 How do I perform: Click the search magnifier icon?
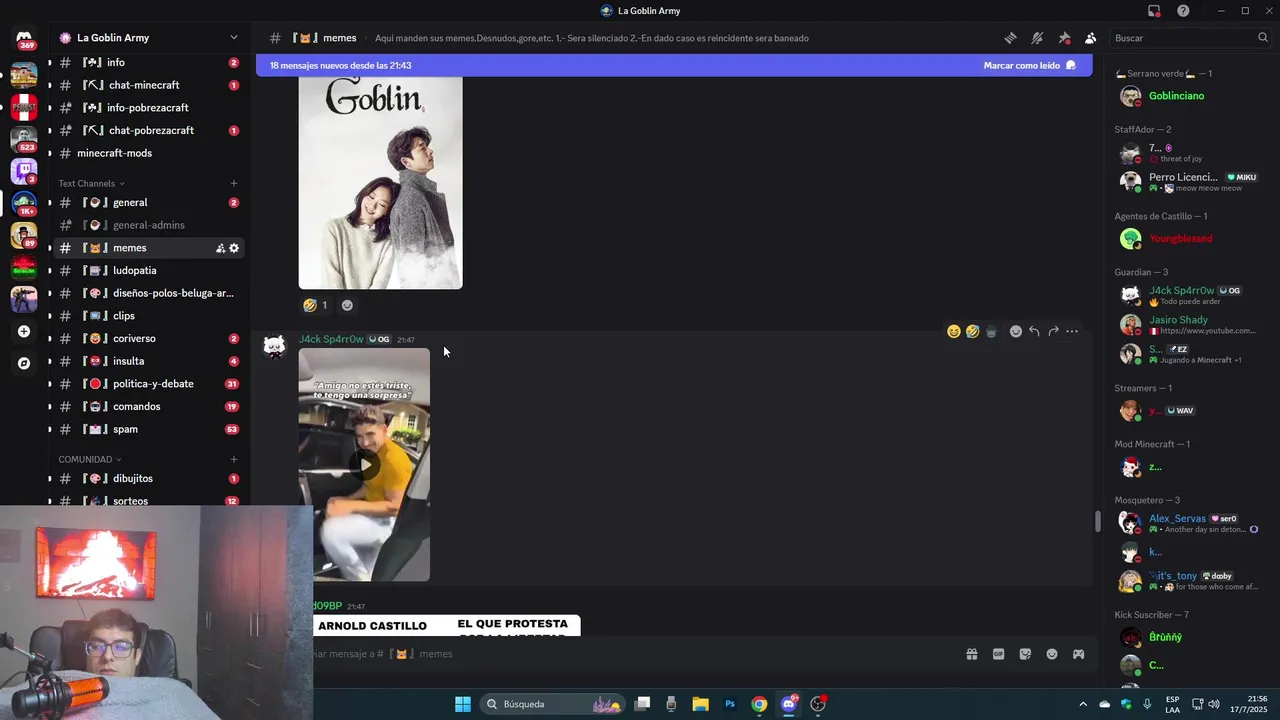[x=1262, y=38]
